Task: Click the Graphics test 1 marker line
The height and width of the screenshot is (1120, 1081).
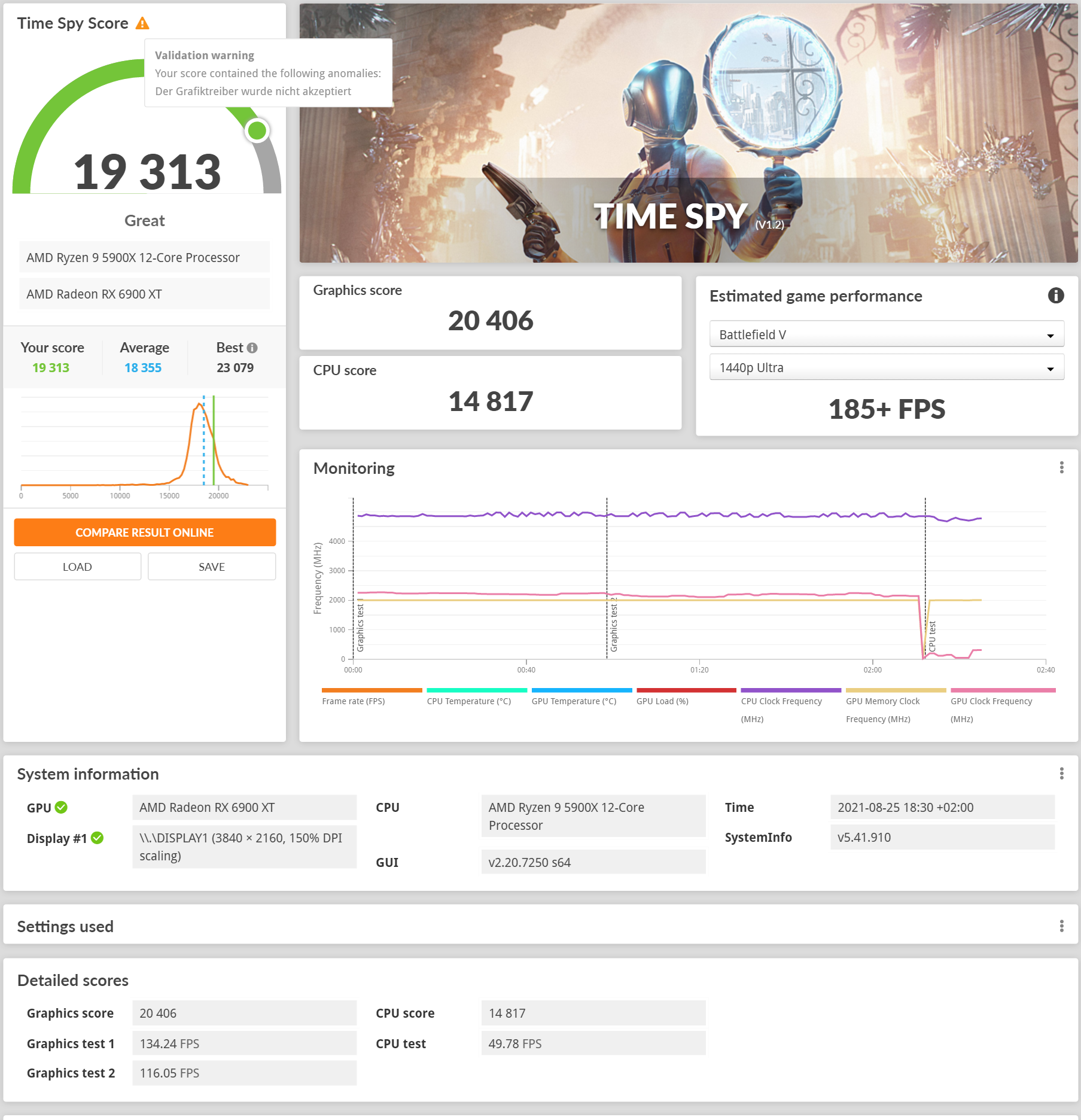Action: 354,577
